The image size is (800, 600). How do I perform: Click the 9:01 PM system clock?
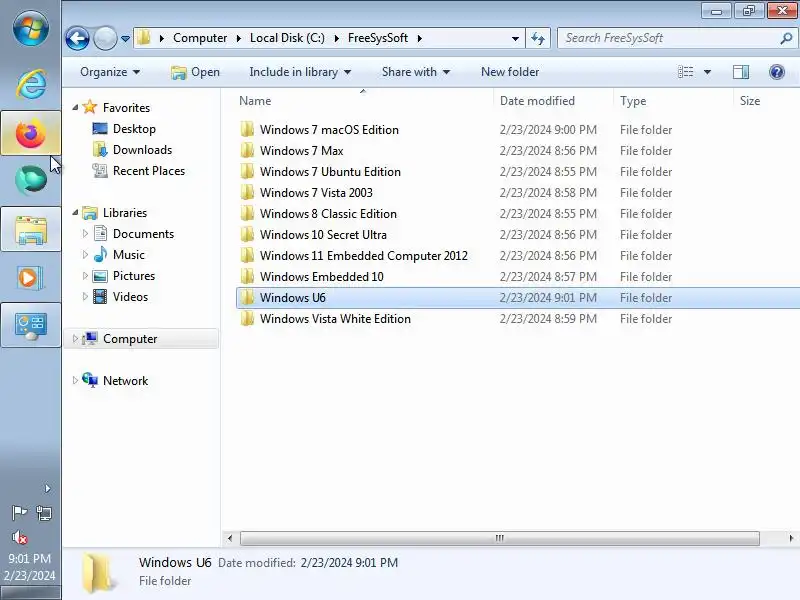[x=30, y=559]
